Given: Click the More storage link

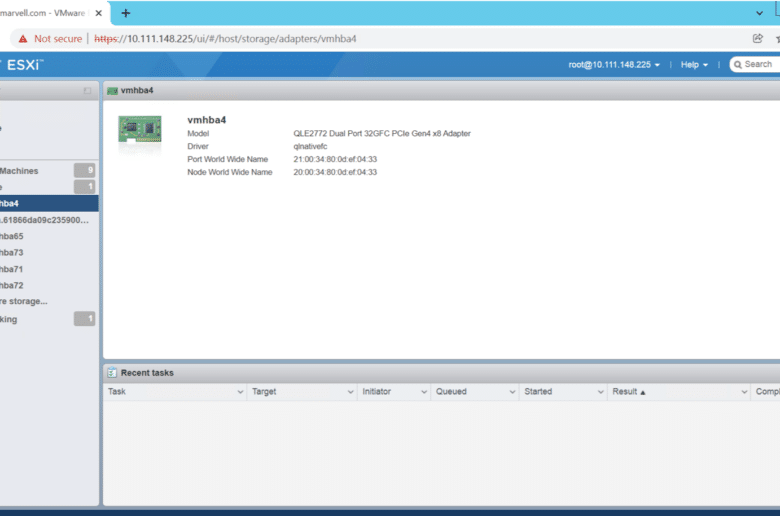Looking at the screenshot, I should click(x=24, y=302).
